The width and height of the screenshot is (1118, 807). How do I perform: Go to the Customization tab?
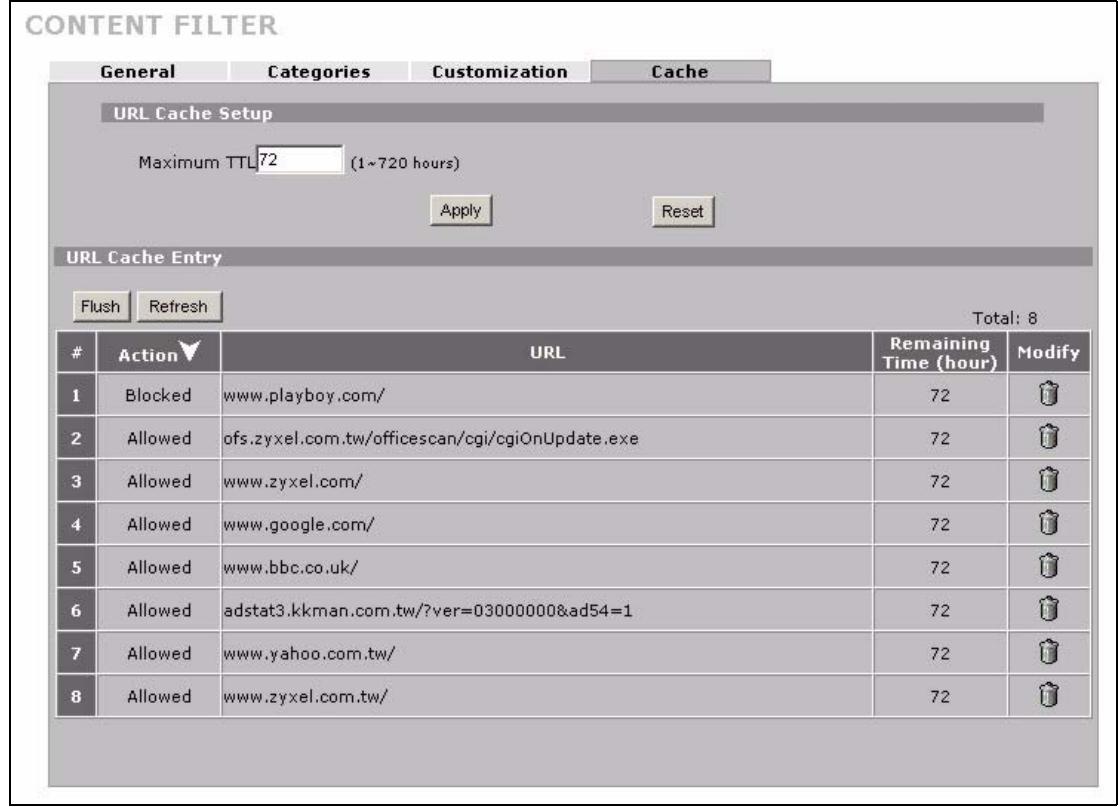[500, 71]
